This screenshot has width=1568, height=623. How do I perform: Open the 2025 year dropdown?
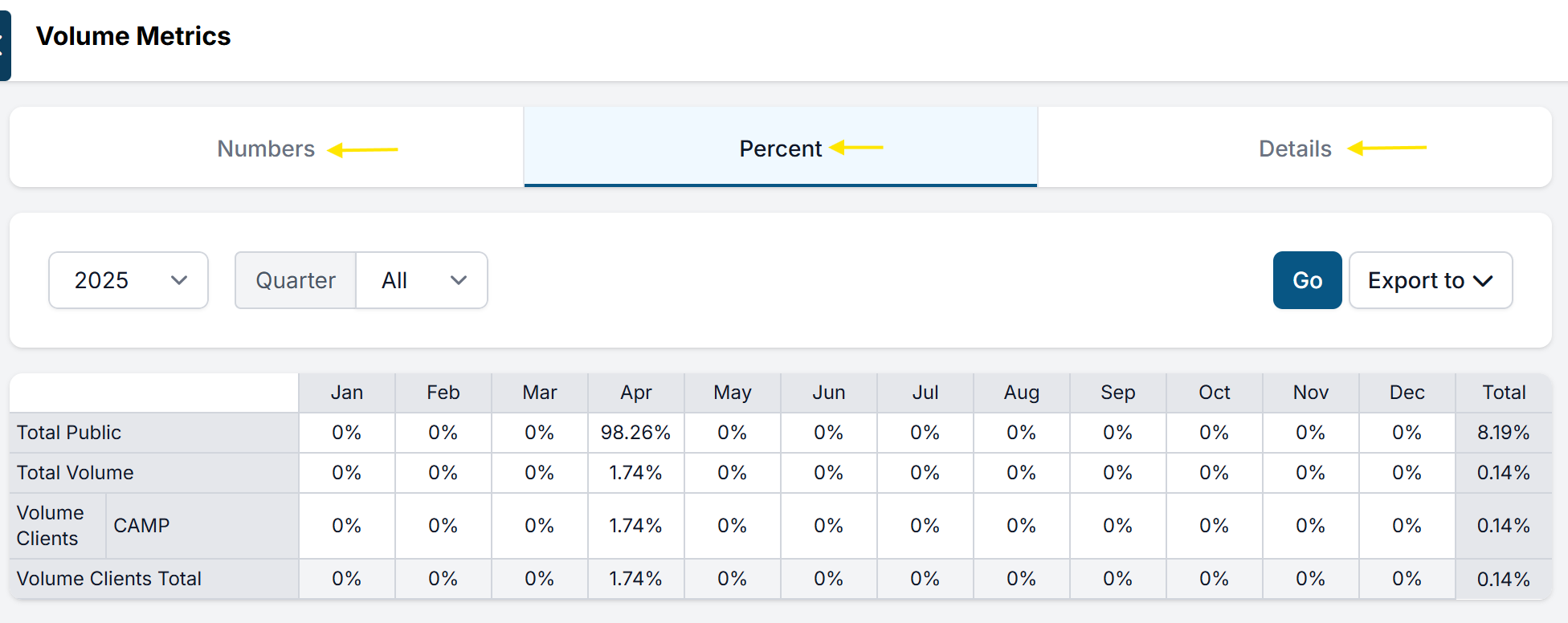coord(129,280)
